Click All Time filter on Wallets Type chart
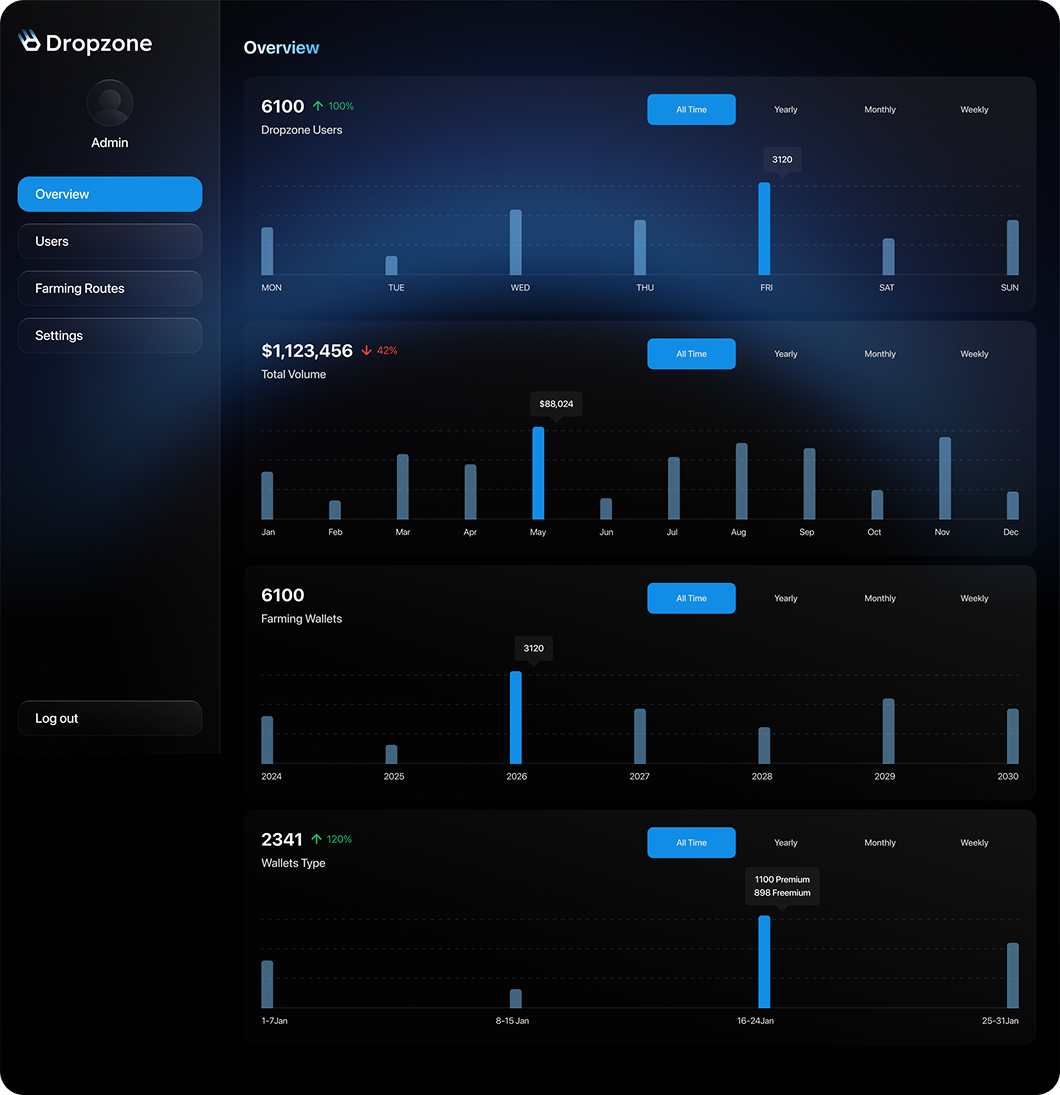The height and width of the screenshot is (1095, 1060). click(x=691, y=842)
